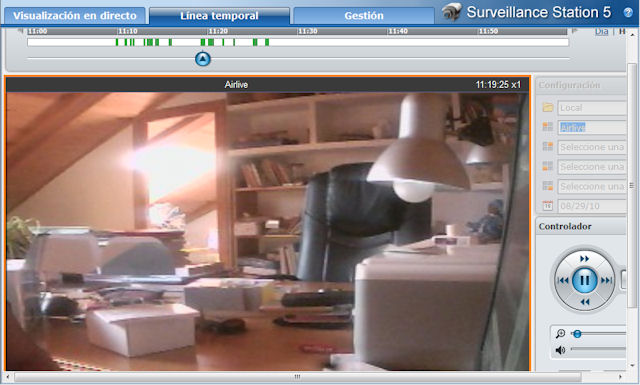Viewport: 640px width, 385px height.
Task: Skip to the previous recording
Action: click(563, 280)
